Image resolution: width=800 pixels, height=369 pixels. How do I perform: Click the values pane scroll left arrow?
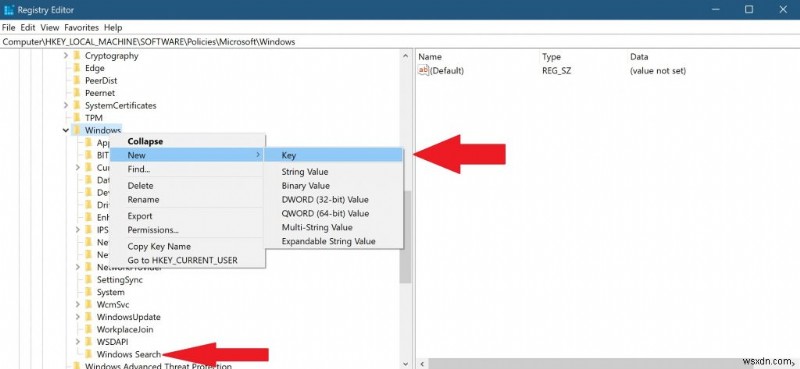tap(422, 364)
